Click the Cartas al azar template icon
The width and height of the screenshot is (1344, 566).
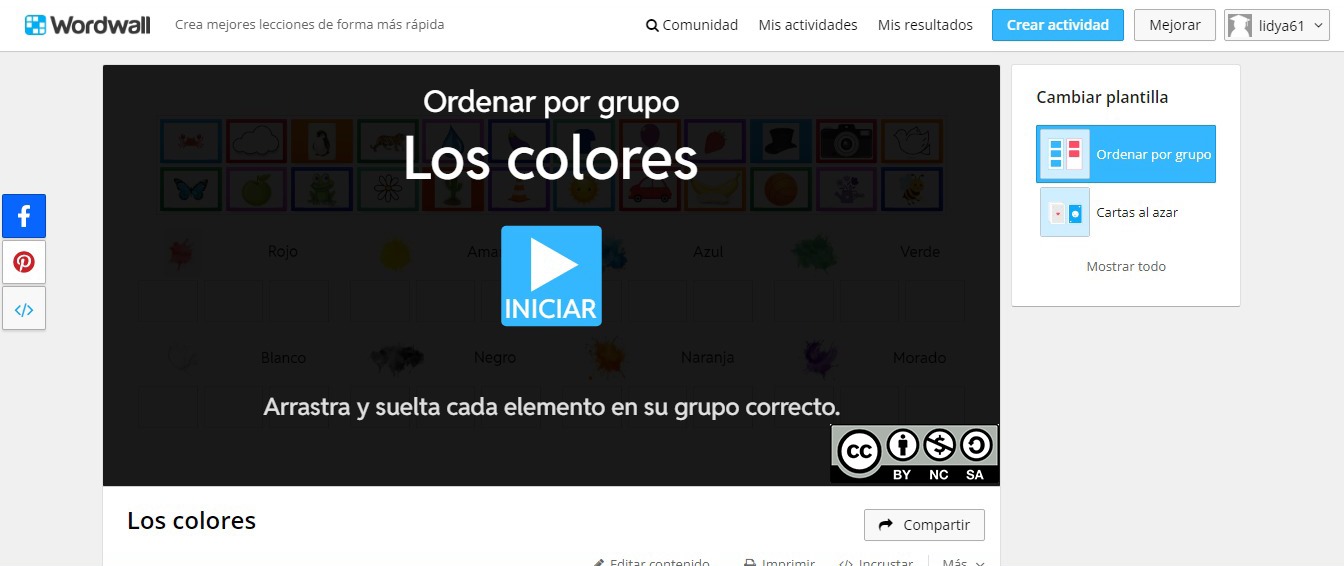pyautogui.click(x=1064, y=212)
